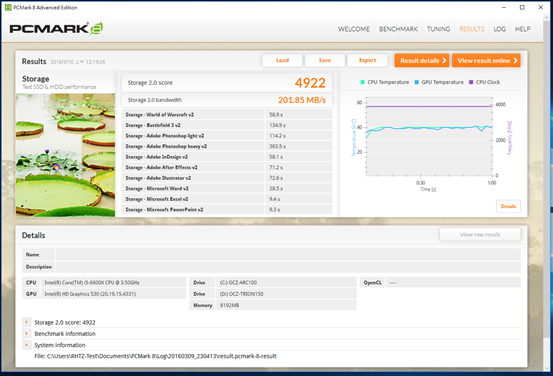Expand the System information section
Viewport: 553px width, 376px height.
click(x=26, y=345)
